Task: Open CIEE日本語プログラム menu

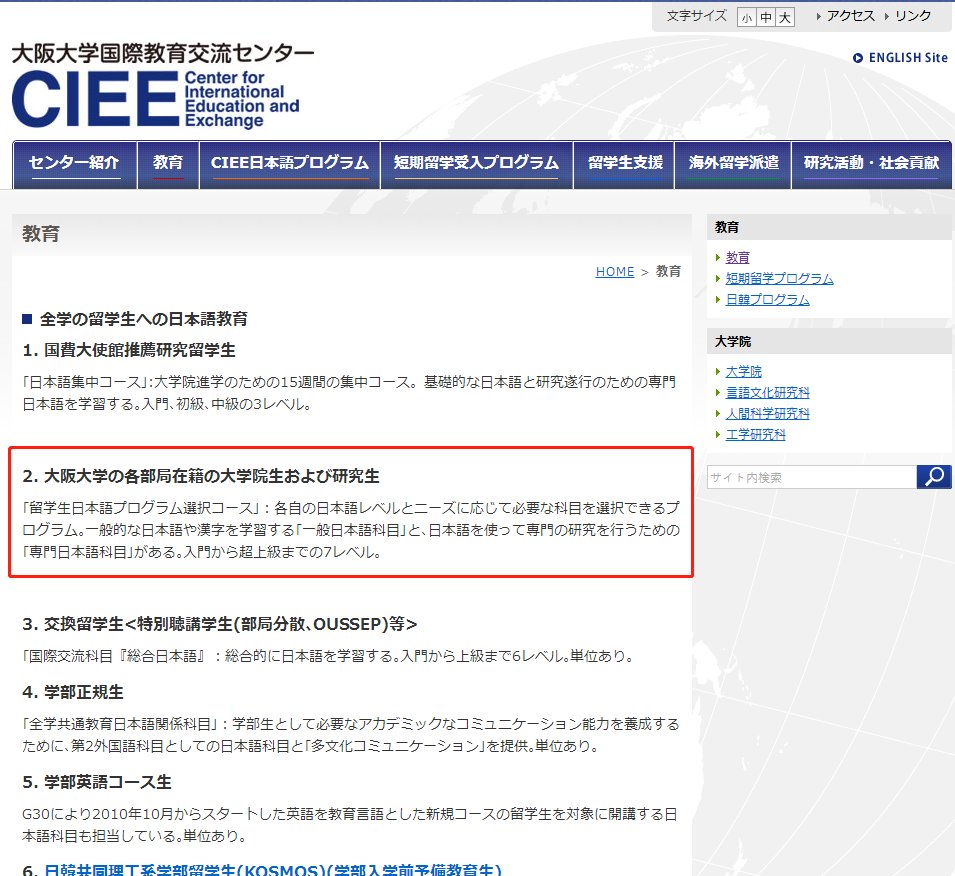Action: point(290,164)
